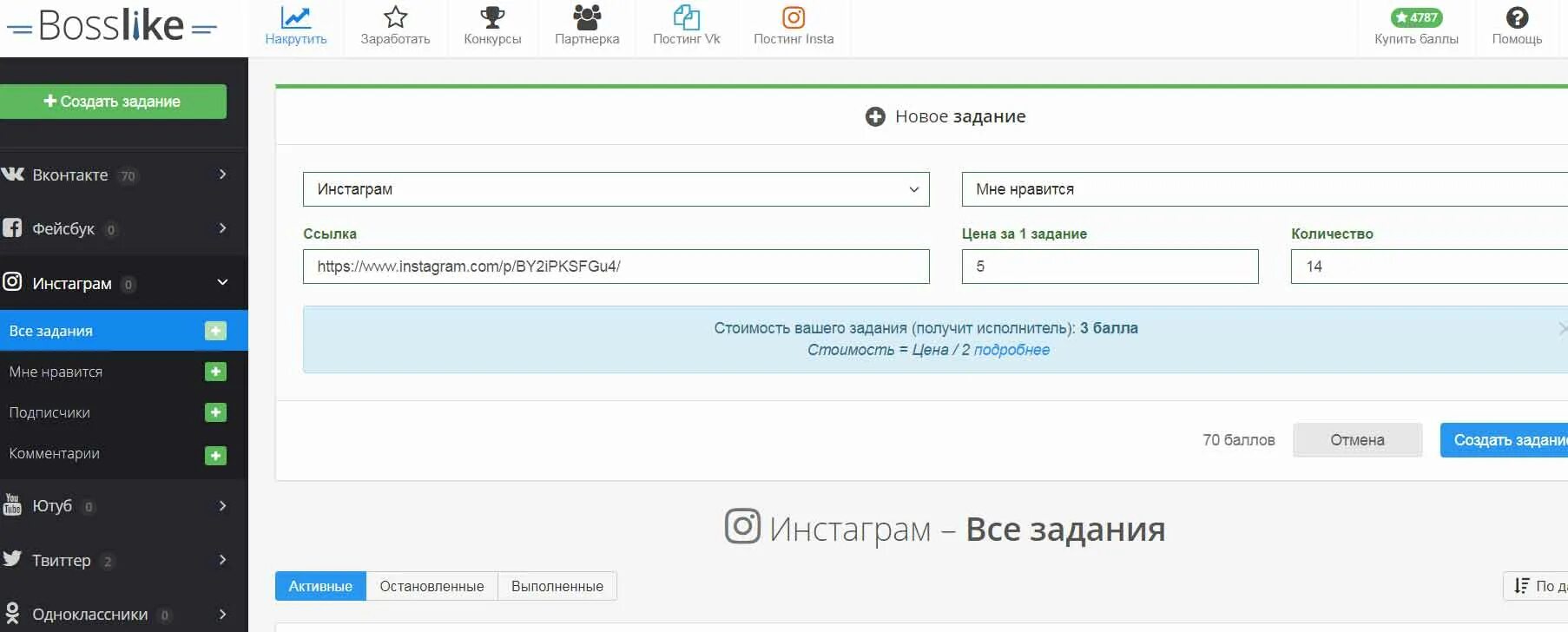Open the Инстаграм network dropdown

click(x=616, y=189)
